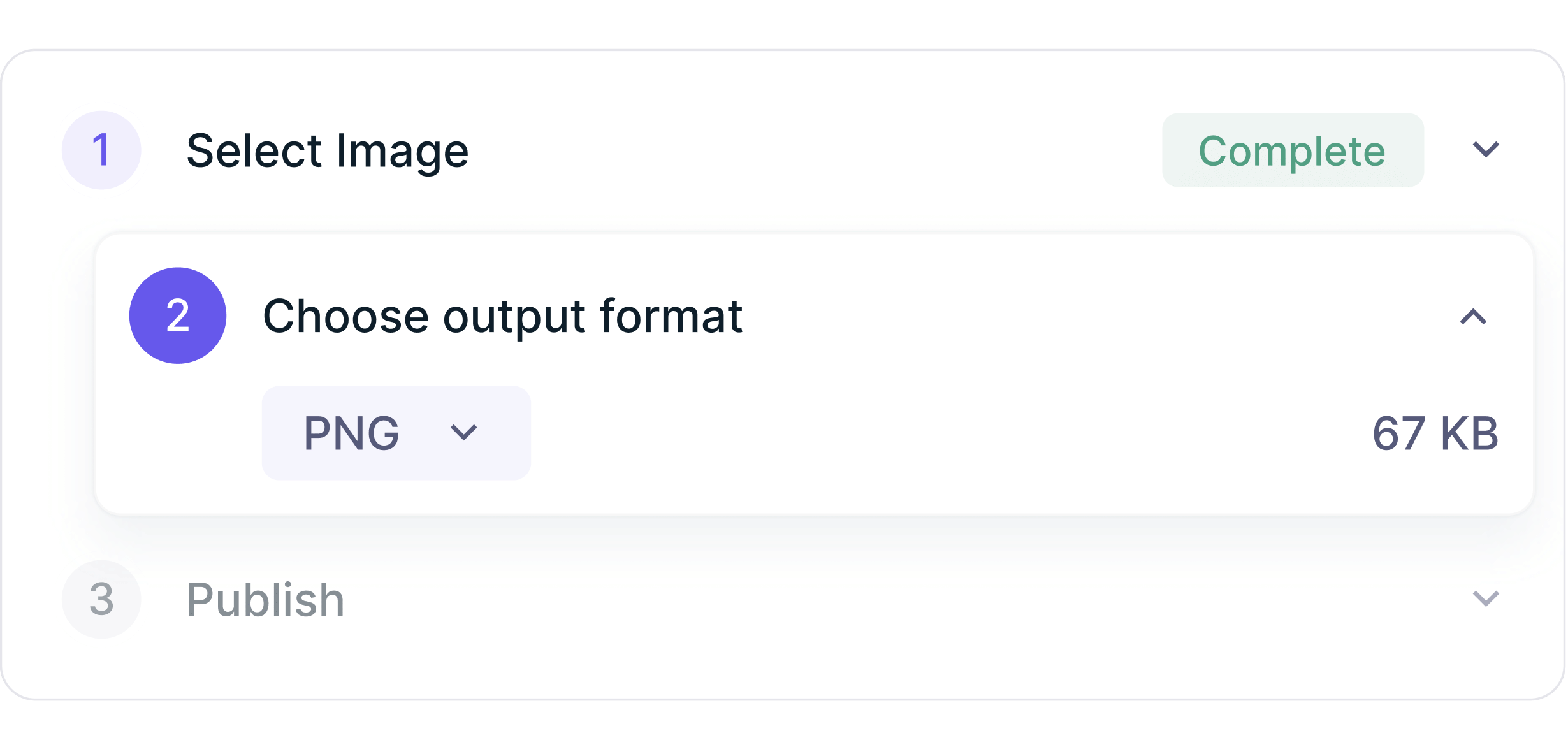Image resolution: width=1568 pixels, height=747 pixels.
Task: Click the PNG format chip background
Action: (395, 432)
